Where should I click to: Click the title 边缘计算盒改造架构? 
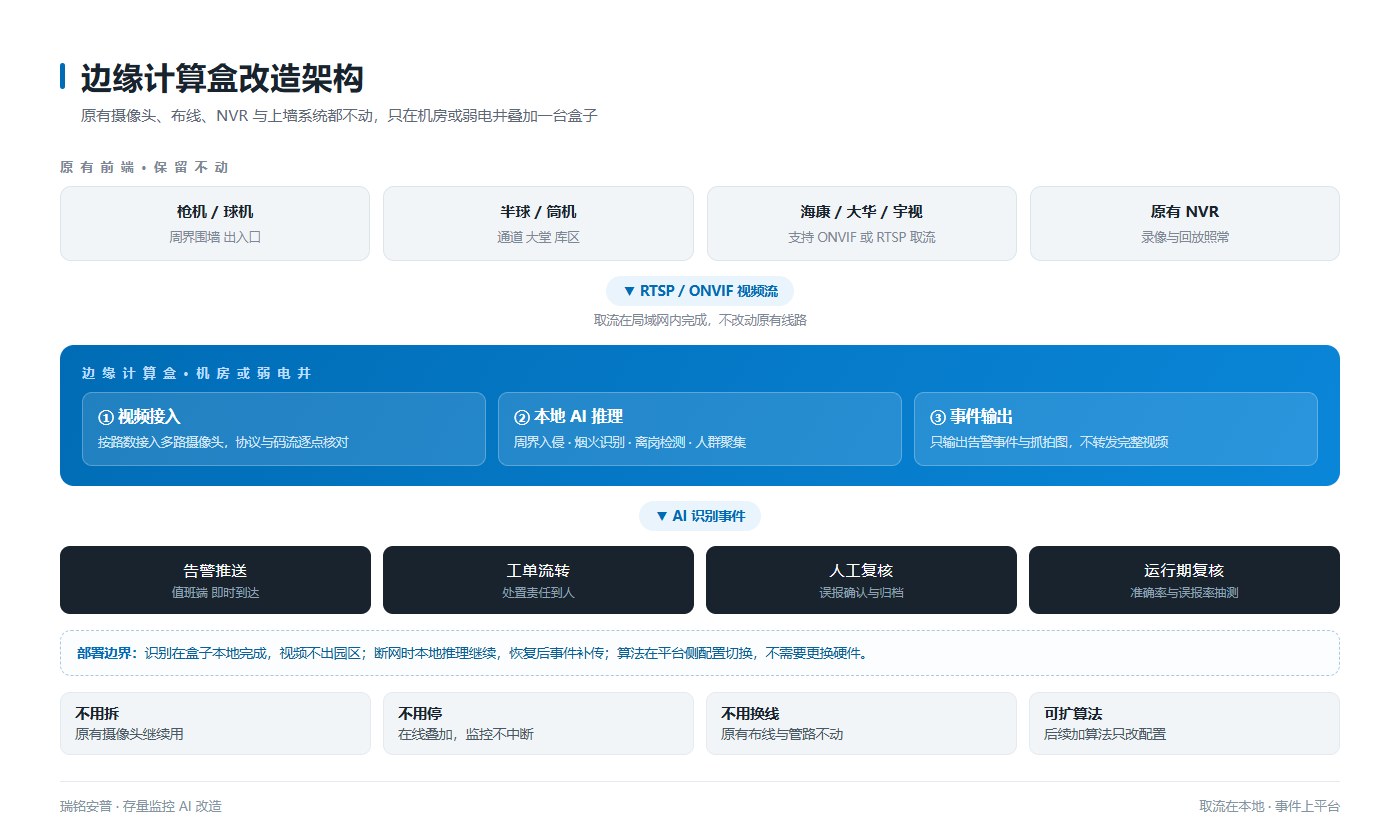coord(221,78)
